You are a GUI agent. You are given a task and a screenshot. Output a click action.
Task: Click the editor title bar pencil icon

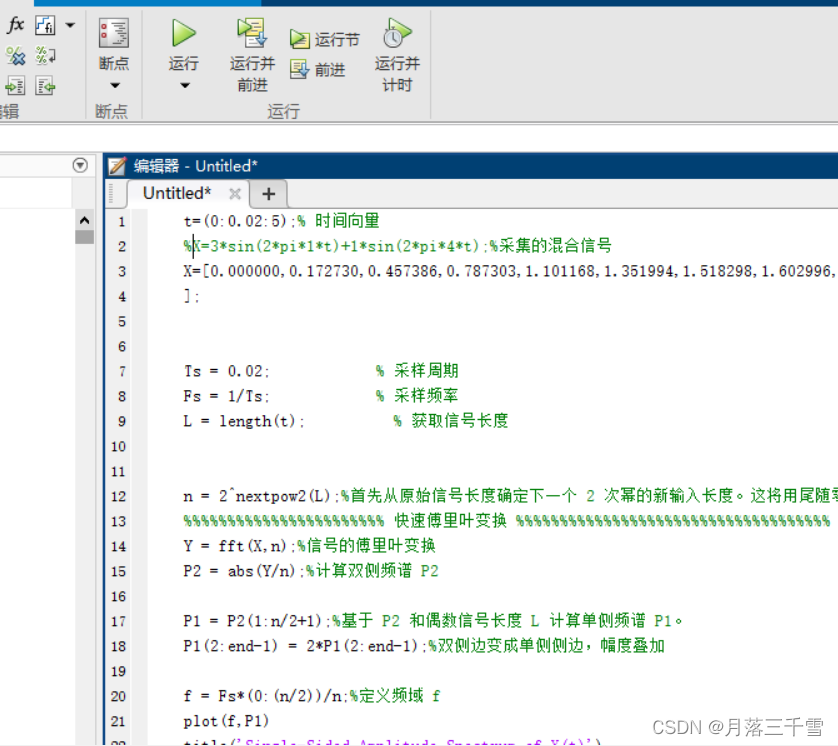pyautogui.click(x=117, y=166)
